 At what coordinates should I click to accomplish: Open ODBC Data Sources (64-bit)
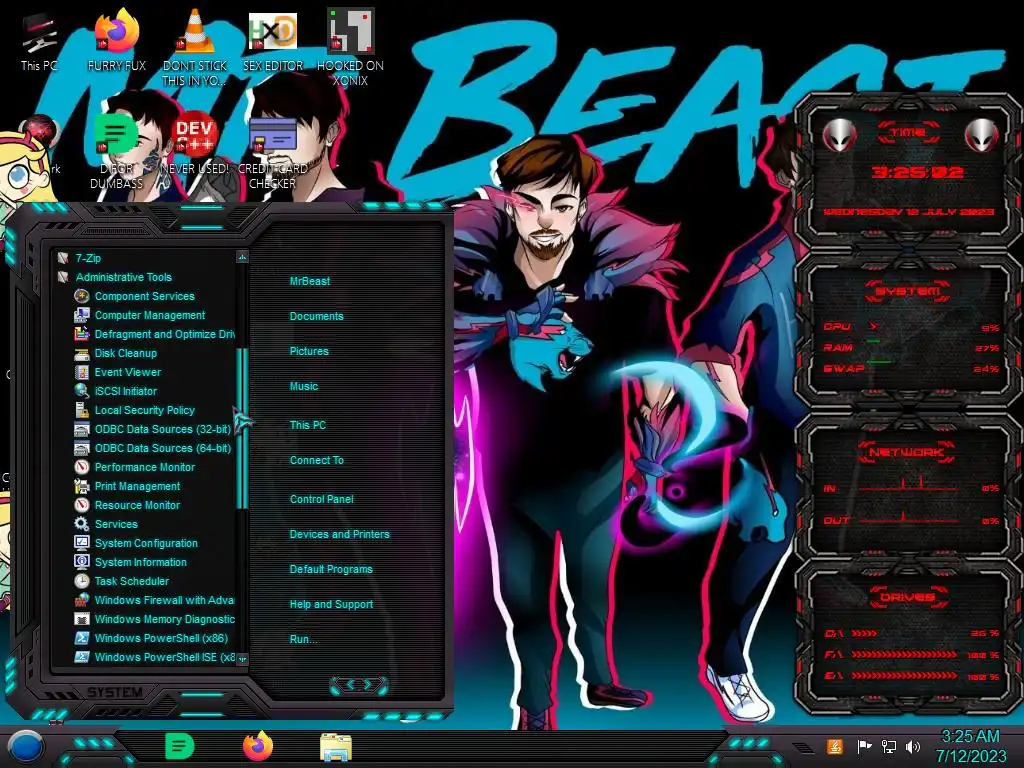point(162,448)
